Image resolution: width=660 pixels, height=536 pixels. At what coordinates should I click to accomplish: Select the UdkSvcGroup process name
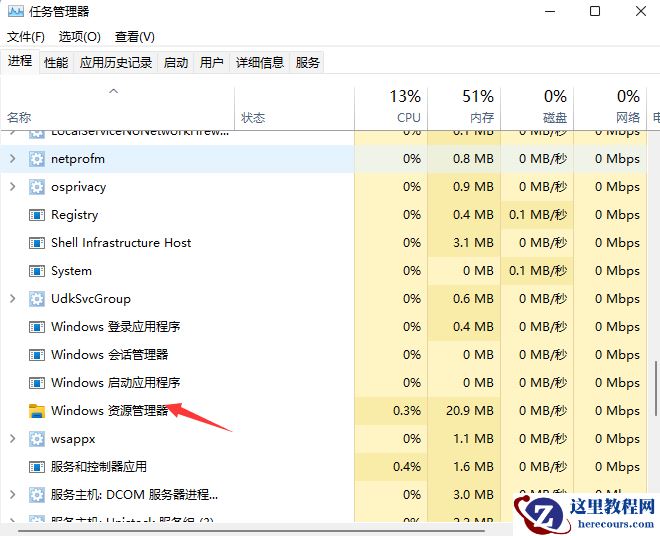(90, 299)
